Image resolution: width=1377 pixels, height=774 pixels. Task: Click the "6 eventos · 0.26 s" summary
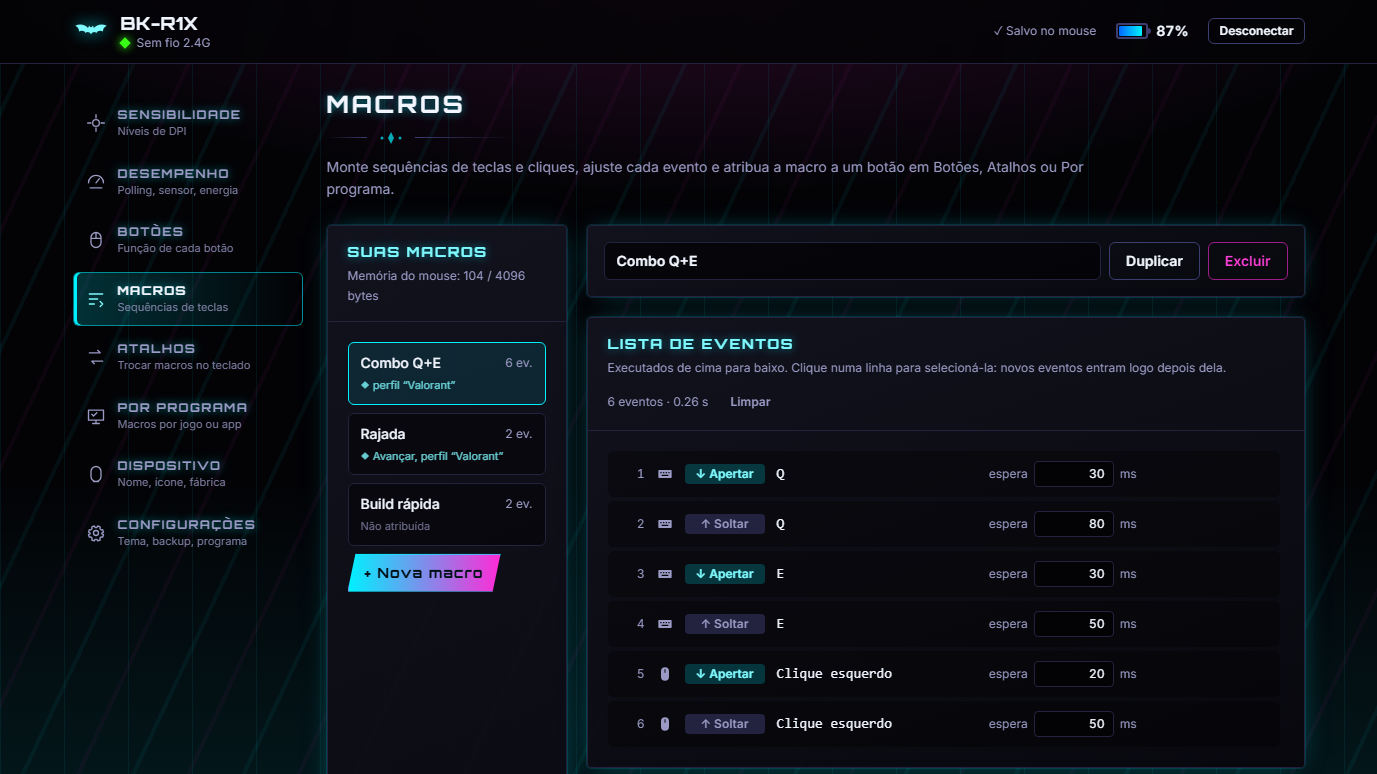tap(658, 402)
